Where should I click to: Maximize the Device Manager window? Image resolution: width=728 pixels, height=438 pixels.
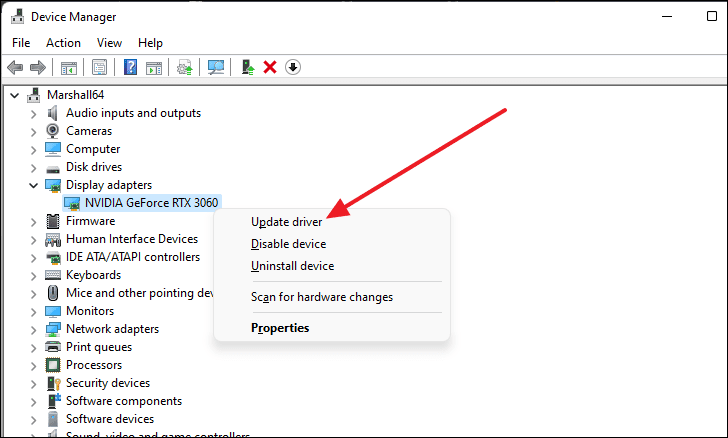tap(712, 16)
